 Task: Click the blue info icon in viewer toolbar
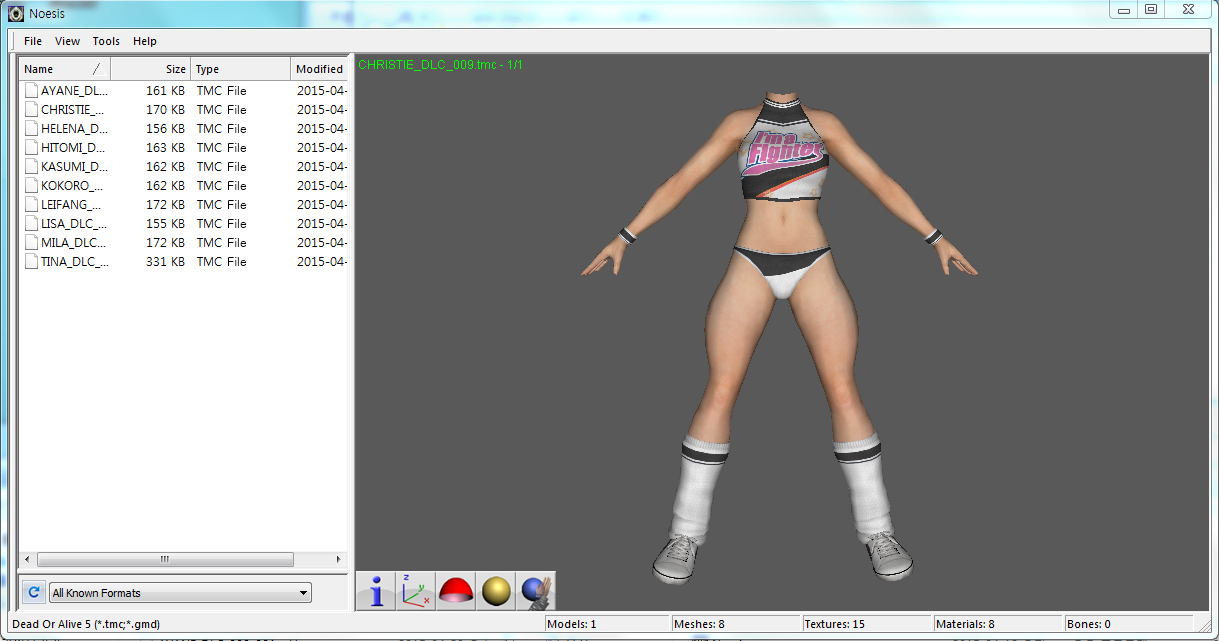click(376, 591)
